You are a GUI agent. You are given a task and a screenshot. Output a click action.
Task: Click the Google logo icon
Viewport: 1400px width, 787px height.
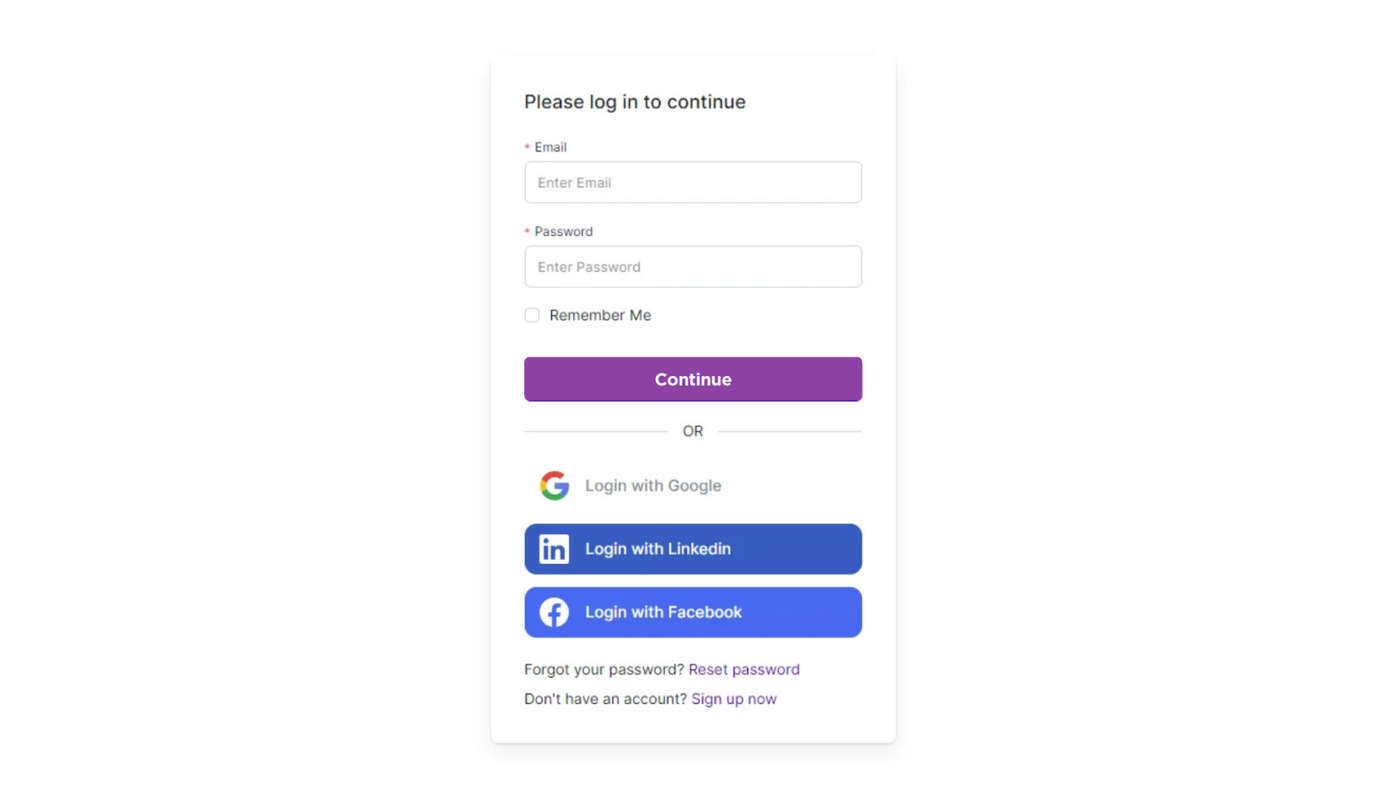pos(554,485)
